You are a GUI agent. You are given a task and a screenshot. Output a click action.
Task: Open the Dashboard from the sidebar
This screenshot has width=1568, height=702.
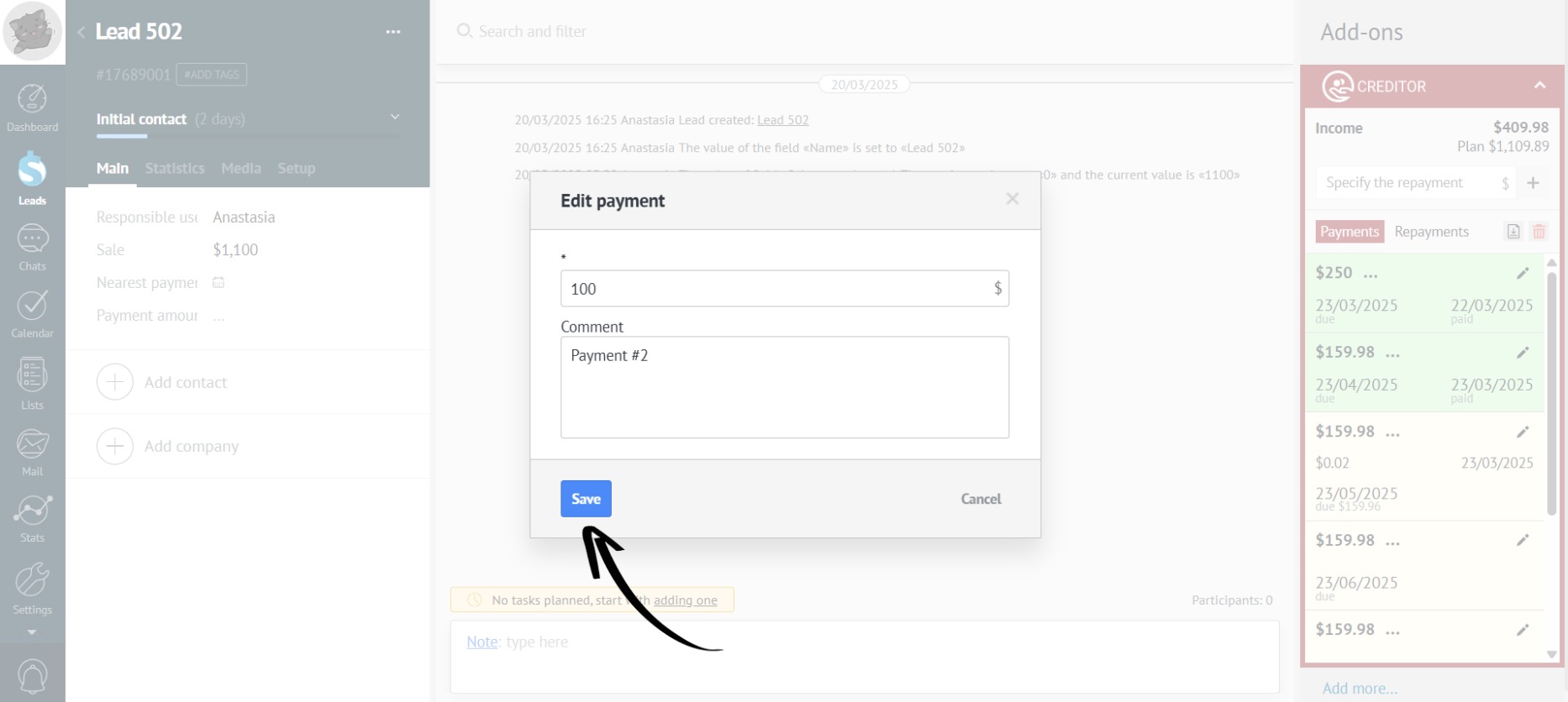click(32, 108)
